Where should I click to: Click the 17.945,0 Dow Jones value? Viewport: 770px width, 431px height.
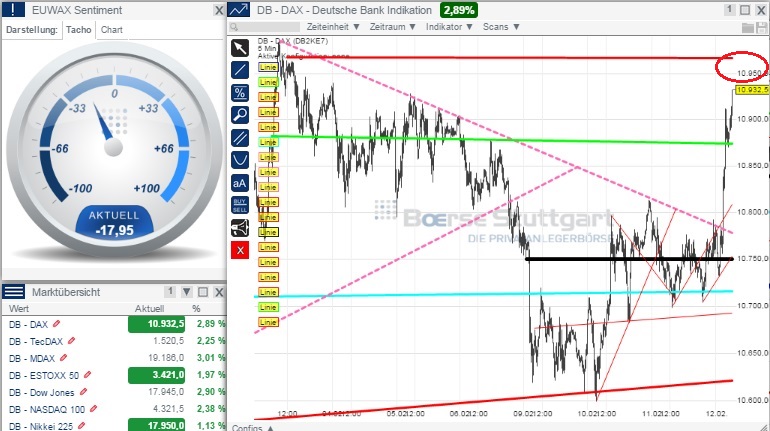pos(166,392)
